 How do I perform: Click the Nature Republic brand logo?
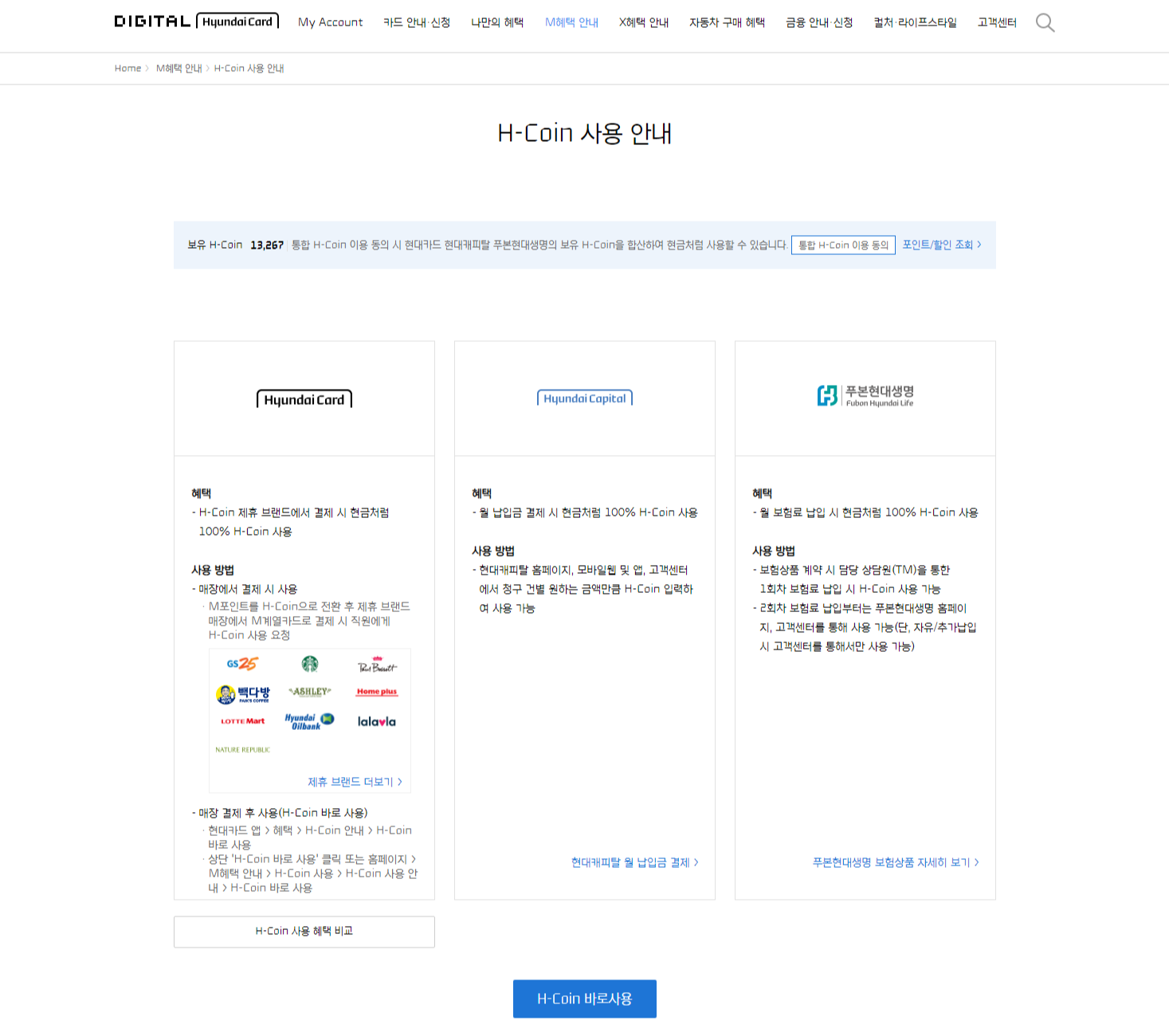(243, 750)
